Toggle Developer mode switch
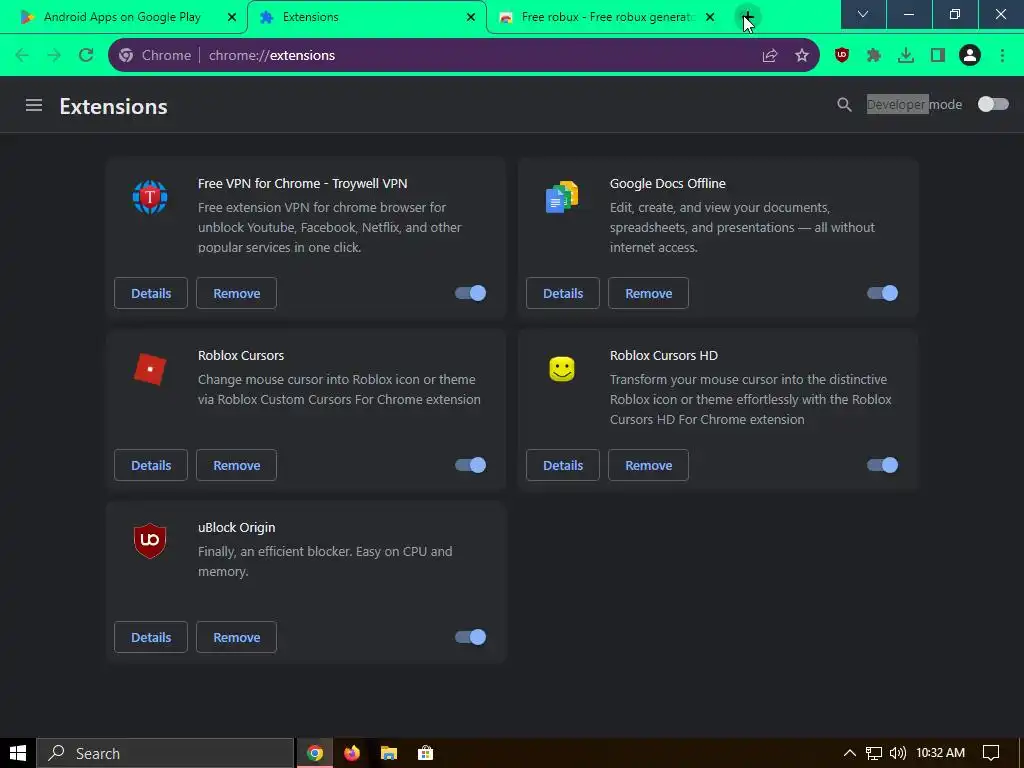 click(x=993, y=104)
